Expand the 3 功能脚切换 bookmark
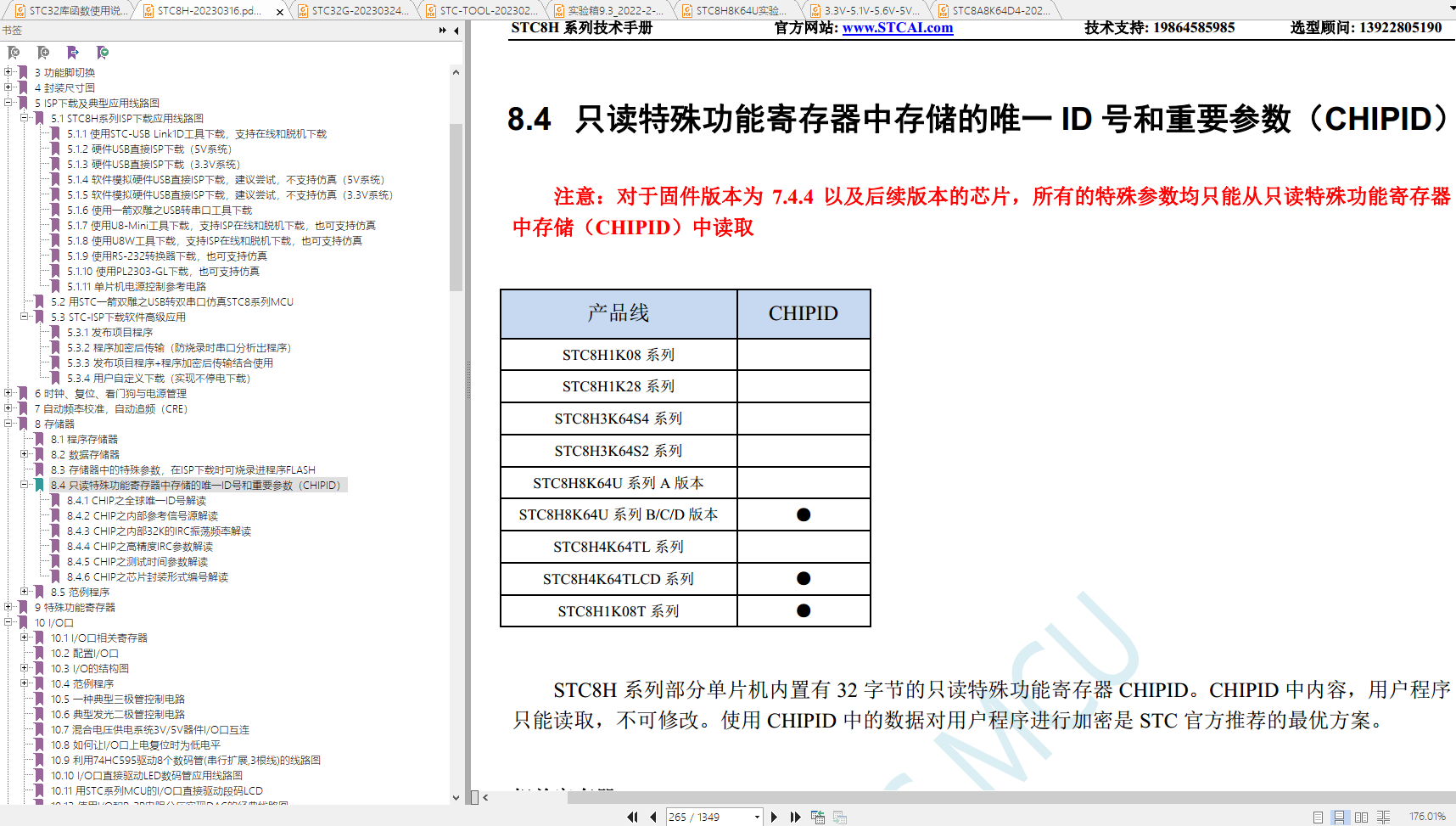1456x826 pixels. 8,72
